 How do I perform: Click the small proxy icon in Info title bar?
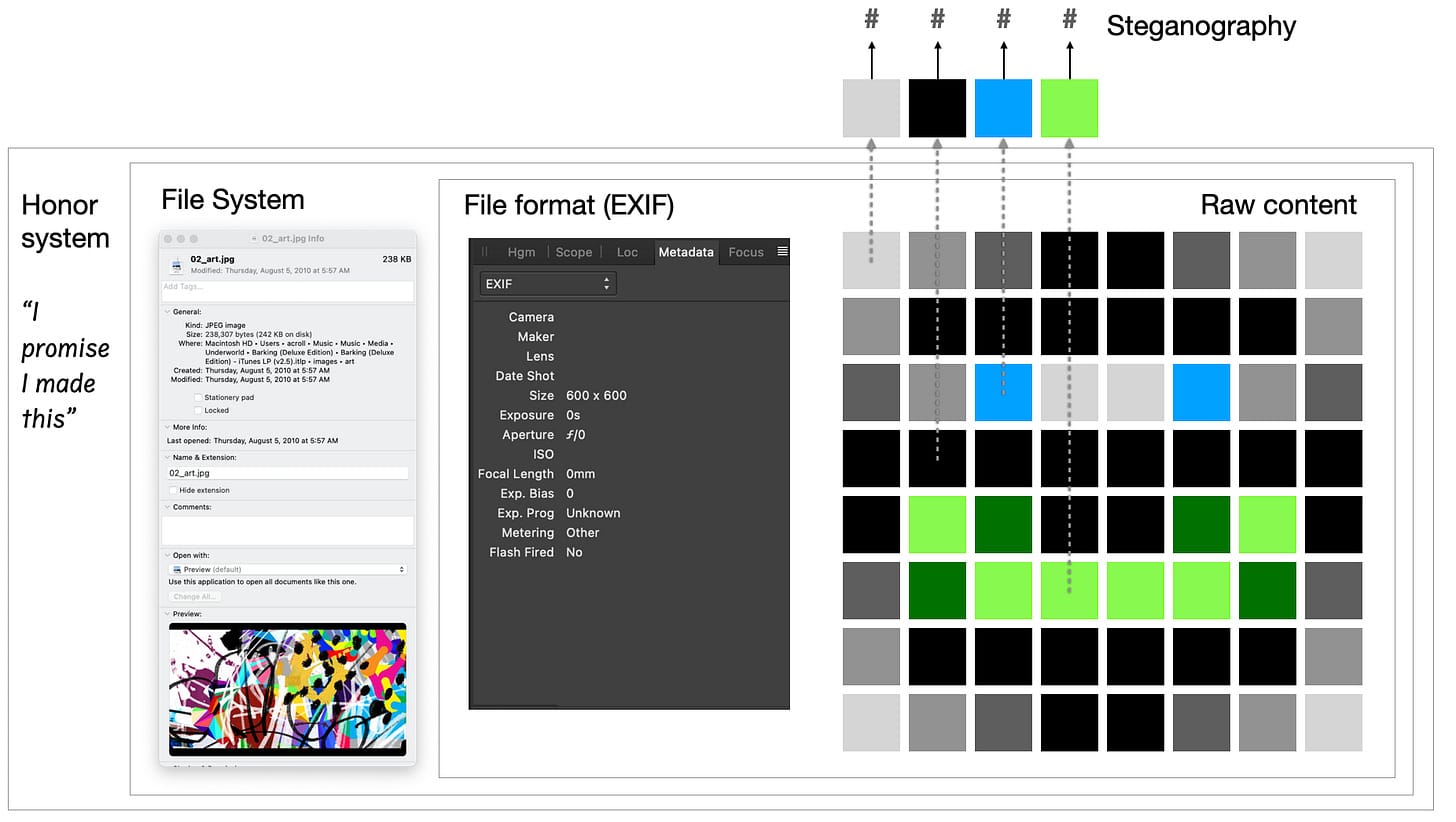[x=253, y=239]
